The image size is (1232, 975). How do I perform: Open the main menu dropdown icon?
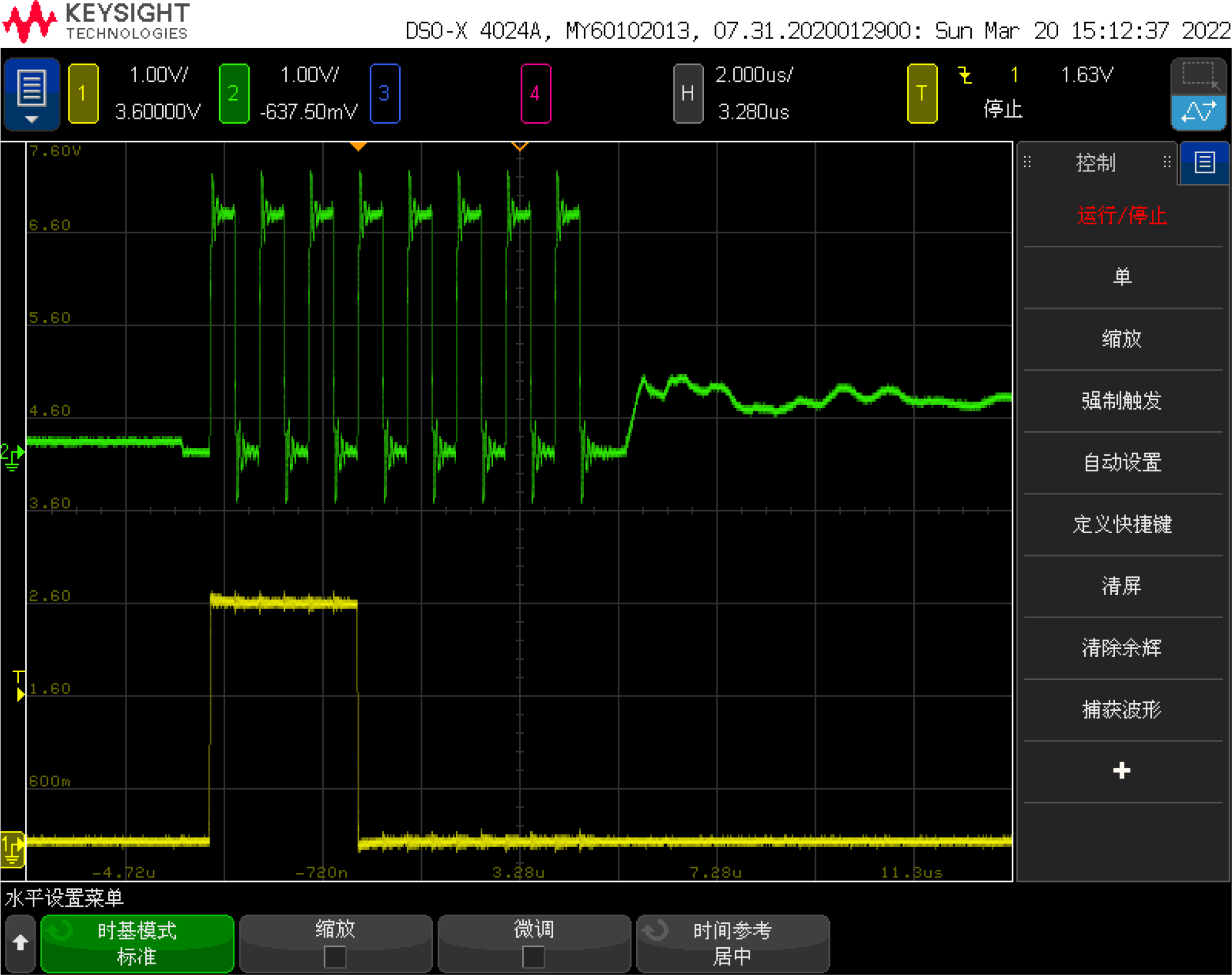pos(31,93)
